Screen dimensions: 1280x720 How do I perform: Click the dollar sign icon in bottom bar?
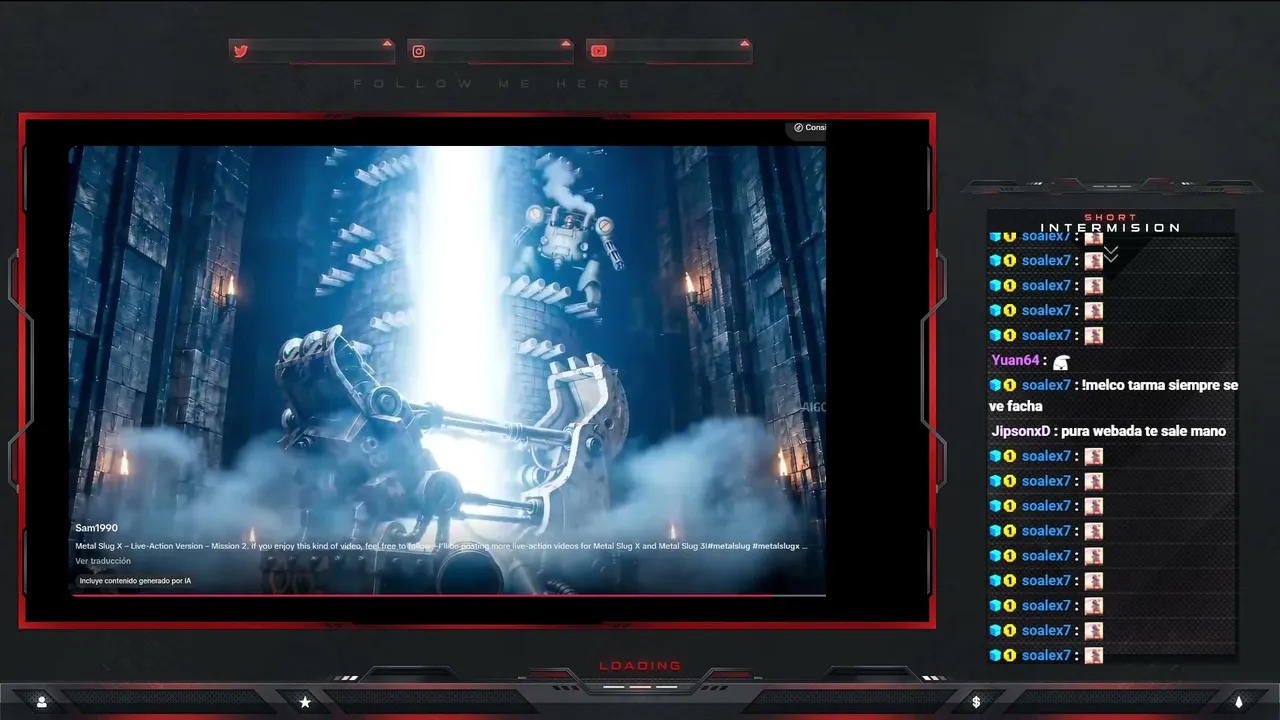[976, 702]
